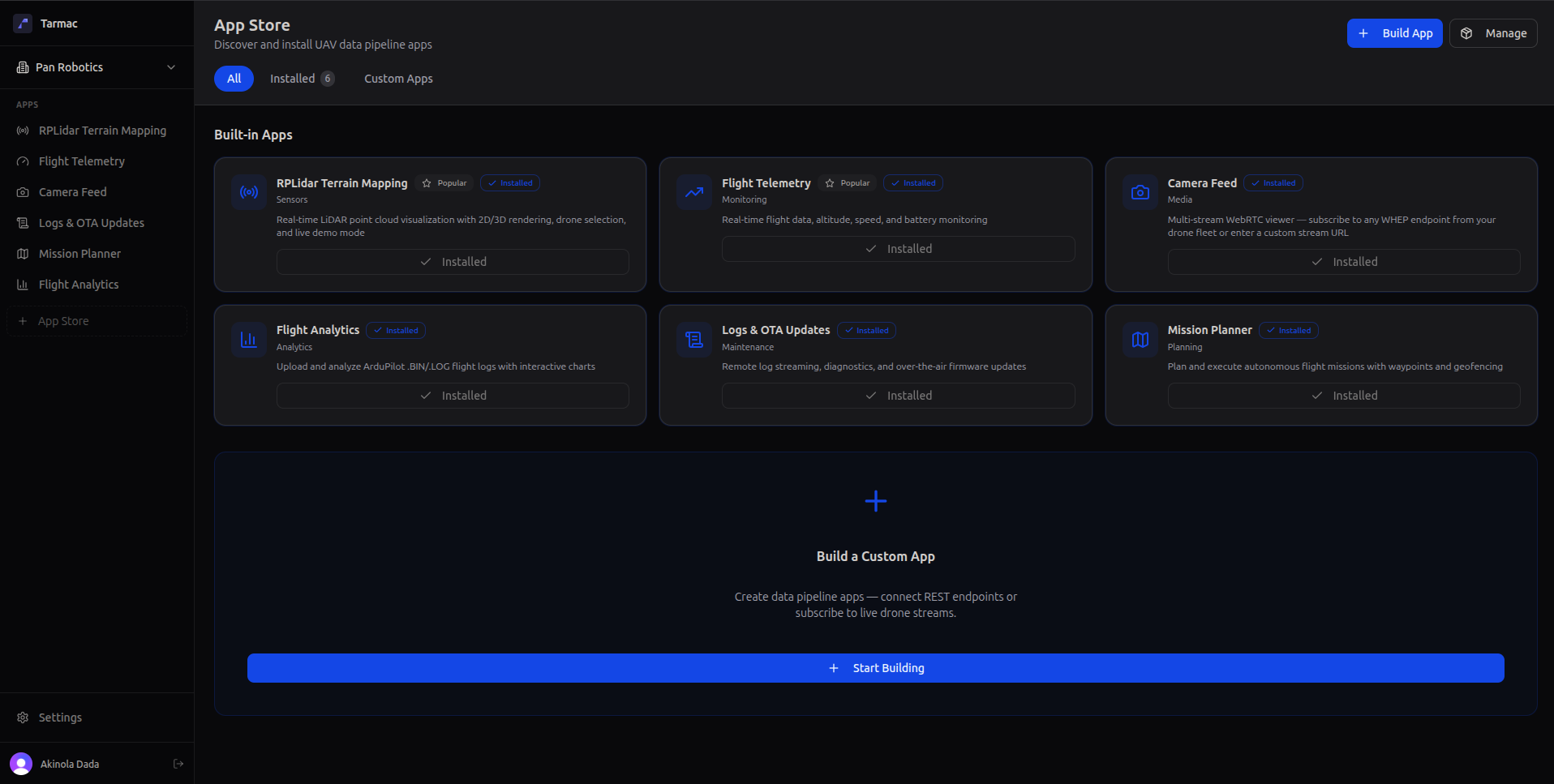Click the Mission Planner map icon in sidebar
1554x784 pixels.
tap(23, 254)
